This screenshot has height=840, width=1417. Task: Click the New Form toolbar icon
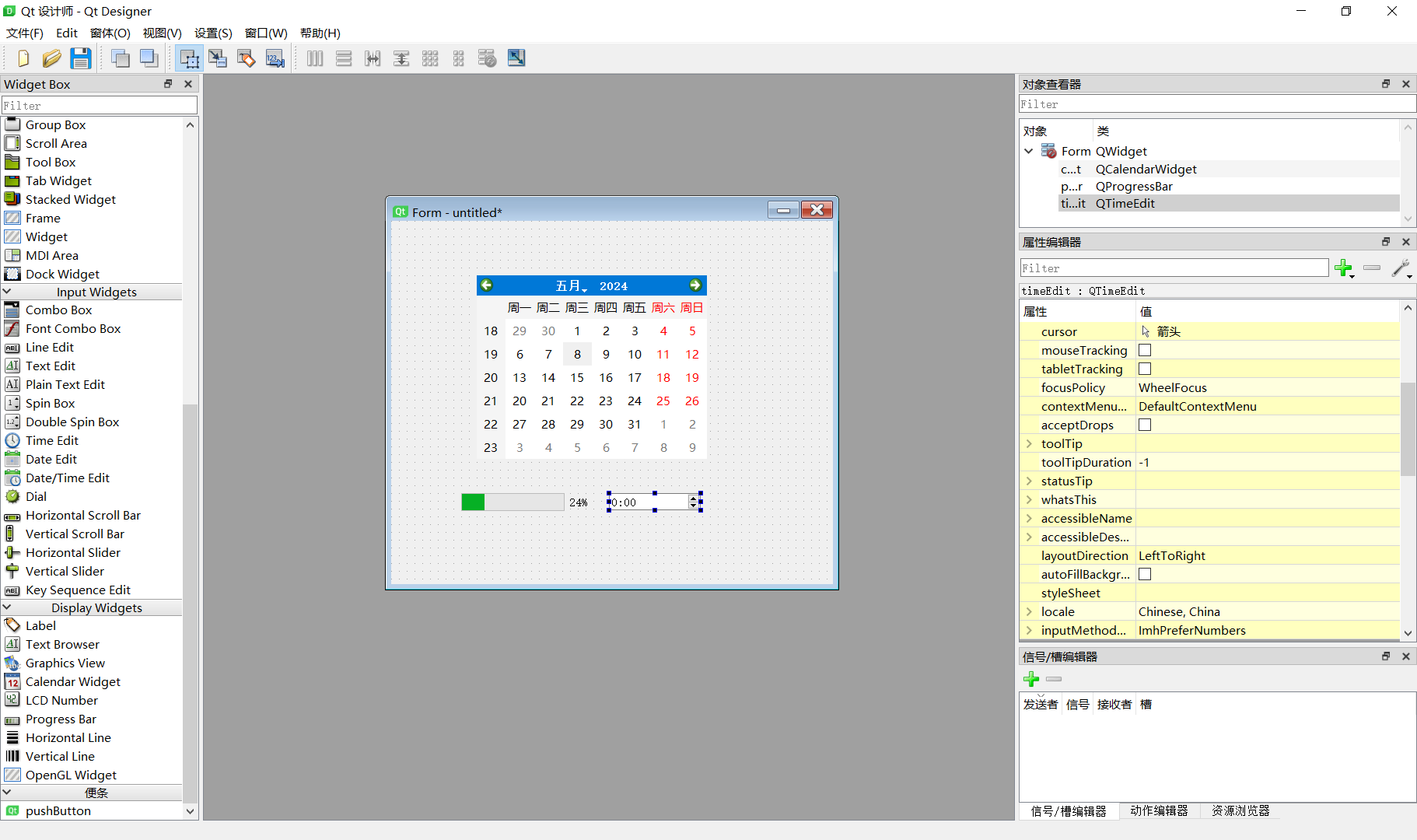click(23, 58)
